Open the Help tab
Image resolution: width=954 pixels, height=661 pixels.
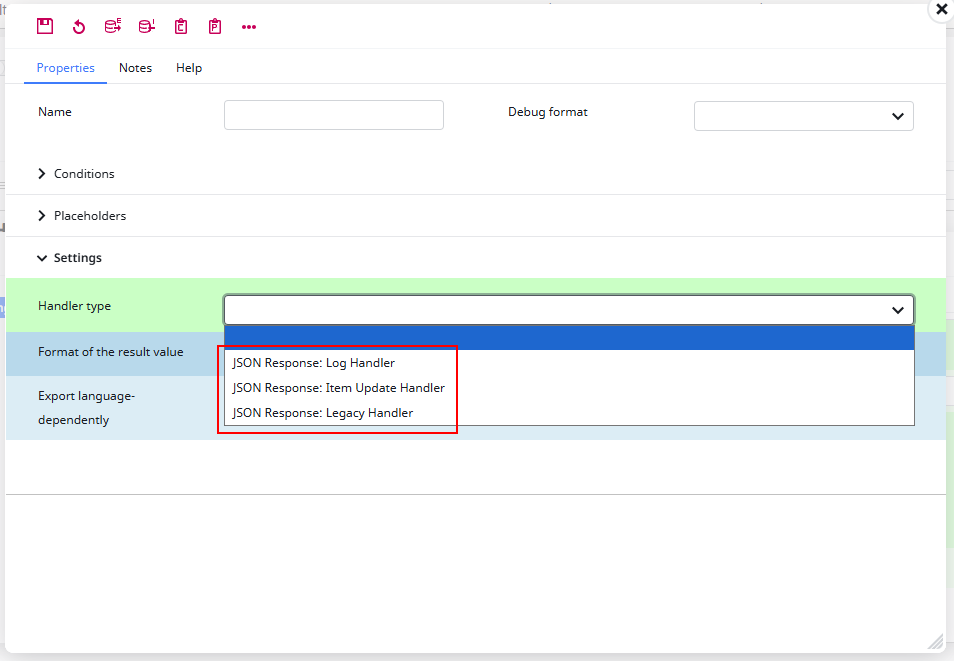[x=189, y=68]
